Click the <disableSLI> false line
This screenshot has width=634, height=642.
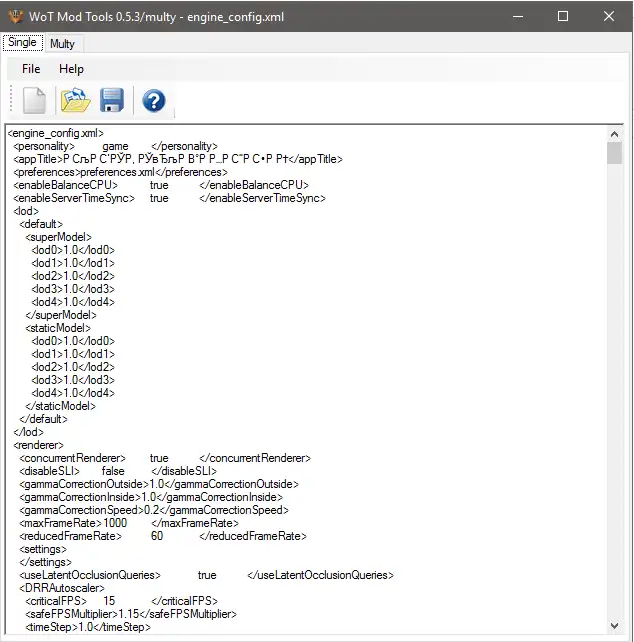(118, 471)
